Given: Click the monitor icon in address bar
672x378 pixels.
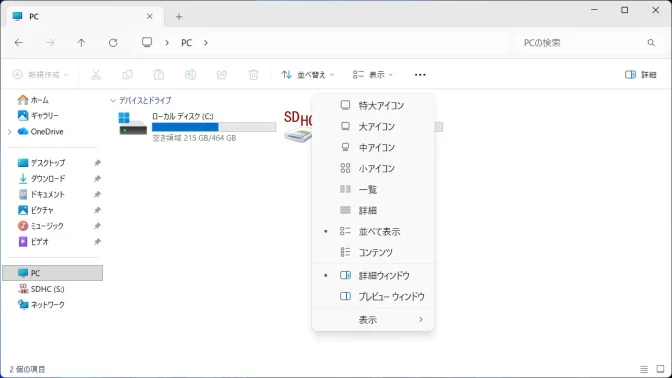Looking at the screenshot, I should click(x=147, y=42).
